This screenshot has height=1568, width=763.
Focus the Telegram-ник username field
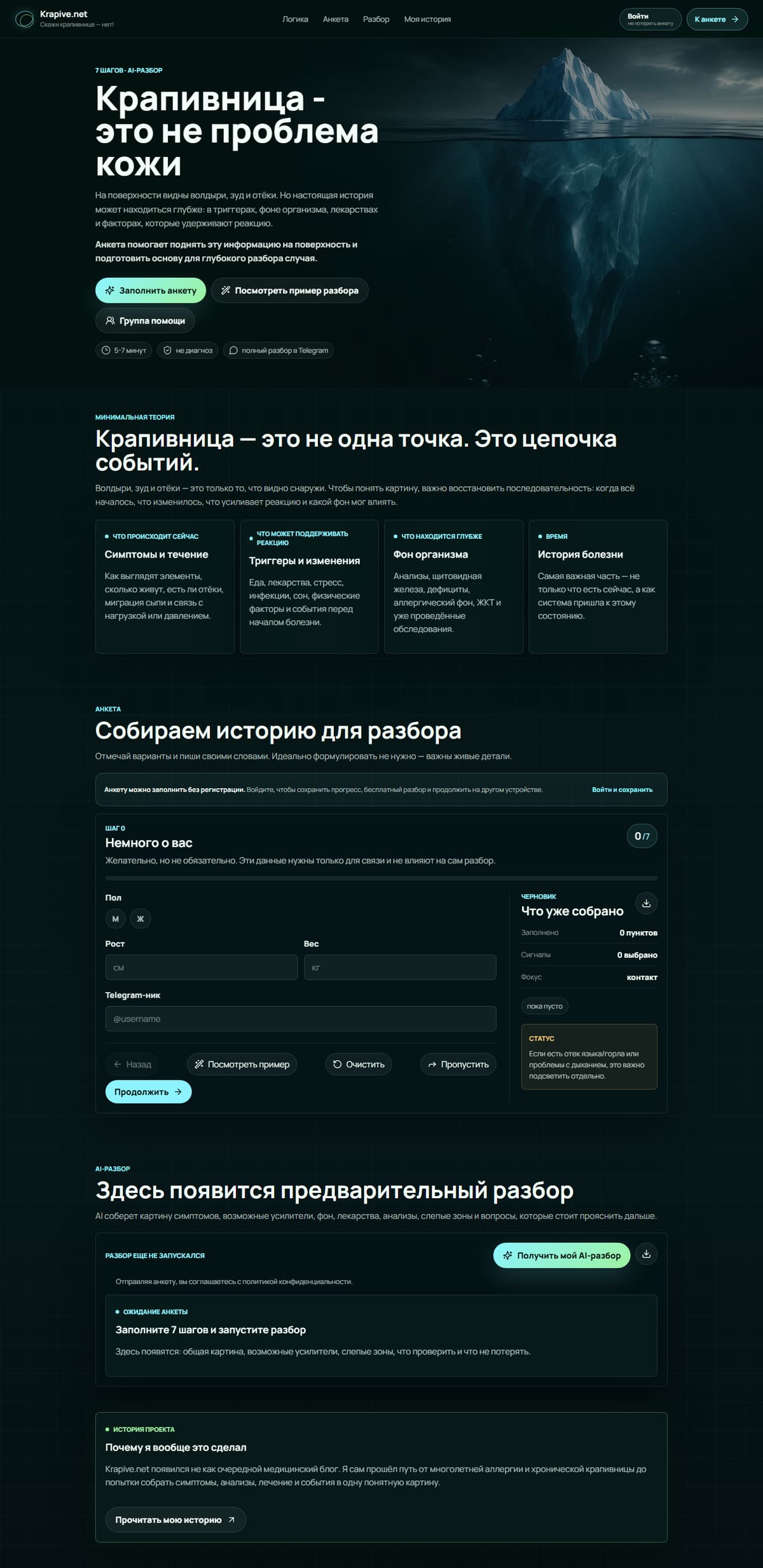pos(301,1019)
